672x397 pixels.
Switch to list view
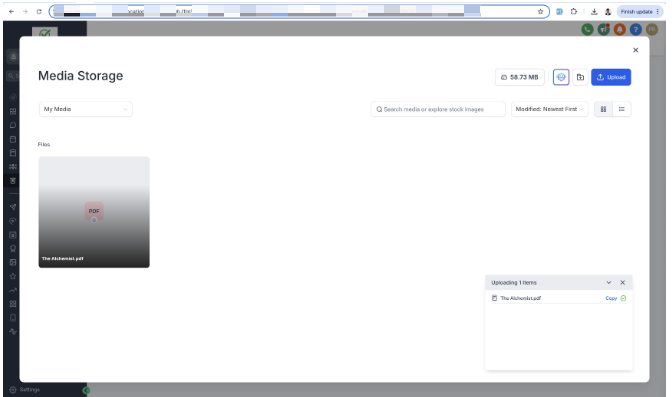(x=621, y=109)
